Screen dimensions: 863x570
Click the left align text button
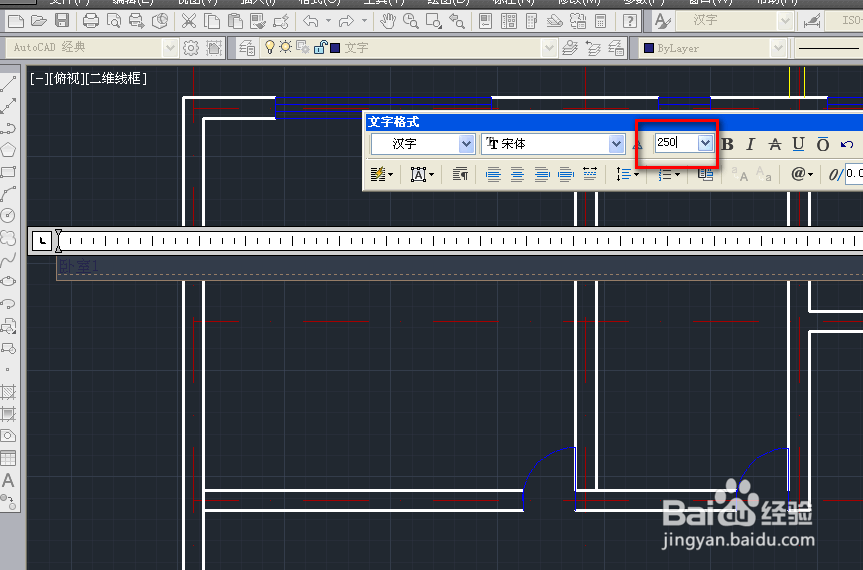click(x=494, y=175)
